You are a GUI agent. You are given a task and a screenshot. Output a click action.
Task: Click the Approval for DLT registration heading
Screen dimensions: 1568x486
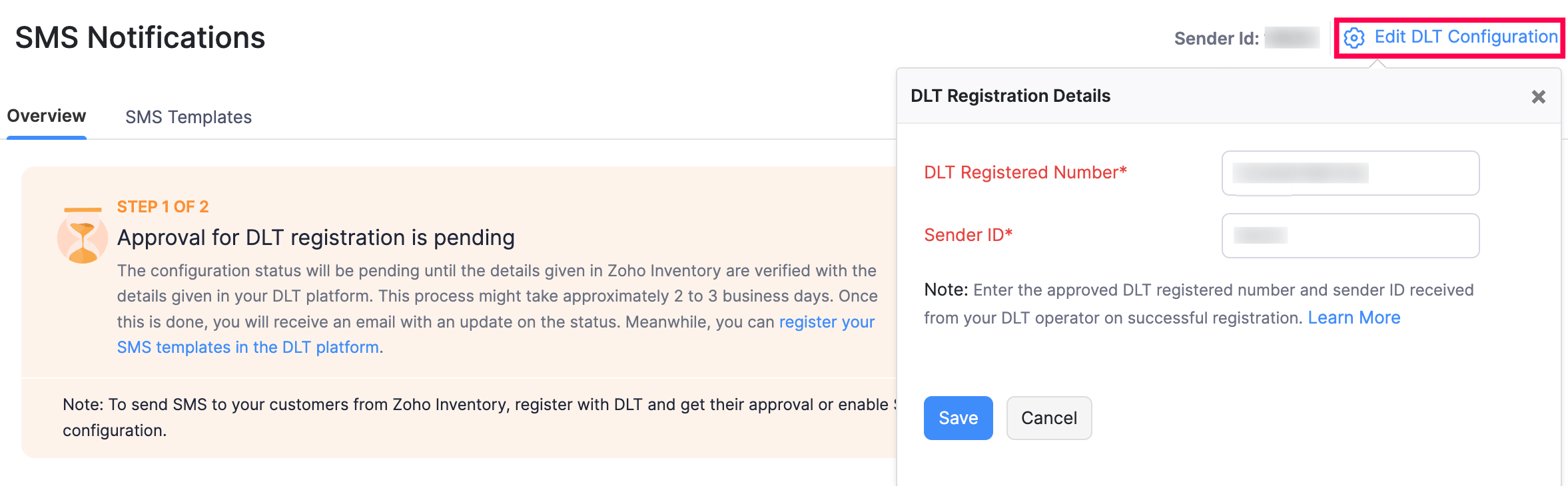(x=316, y=238)
